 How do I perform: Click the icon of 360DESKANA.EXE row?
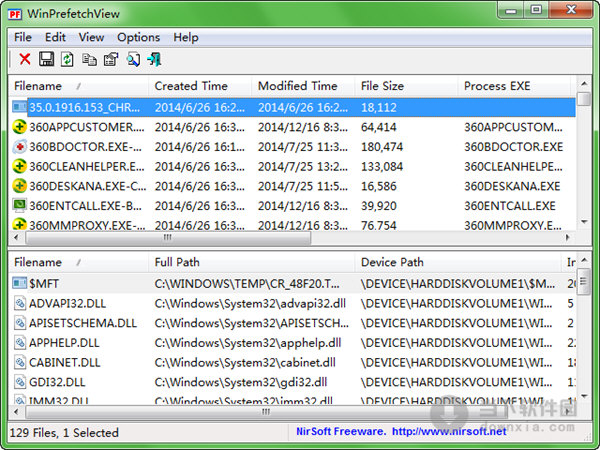pos(19,186)
